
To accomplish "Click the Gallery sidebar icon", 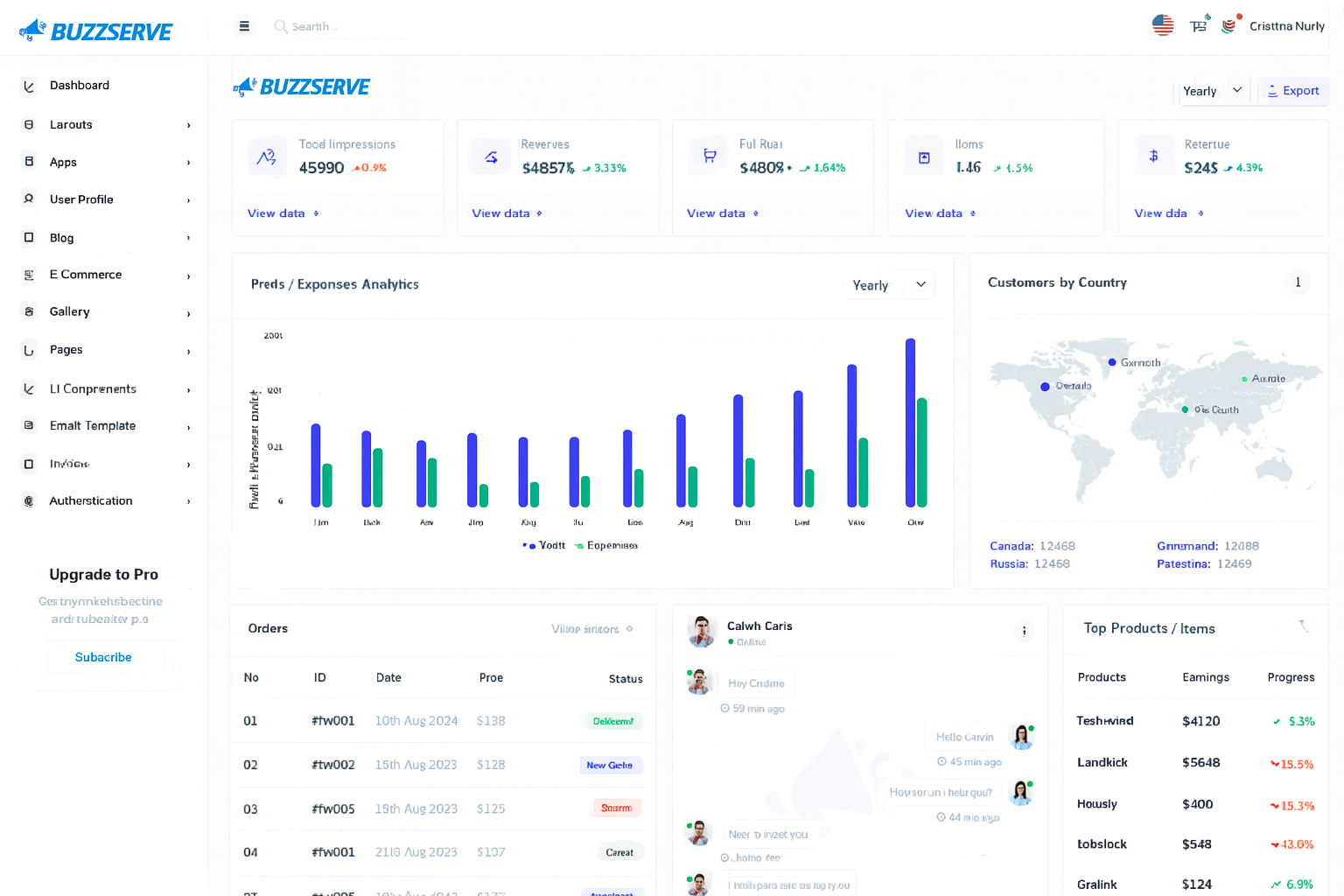I will pyautogui.click(x=29, y=311).
